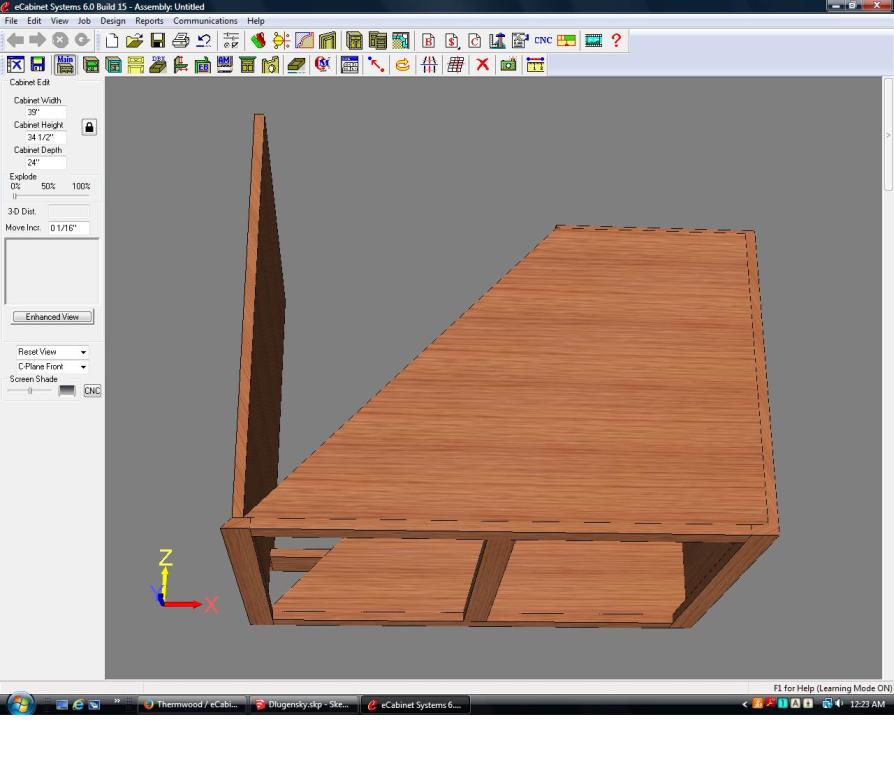Select the Main cabinet view icon
Screen dimensions: 894x768
click(x=65, y=65)
